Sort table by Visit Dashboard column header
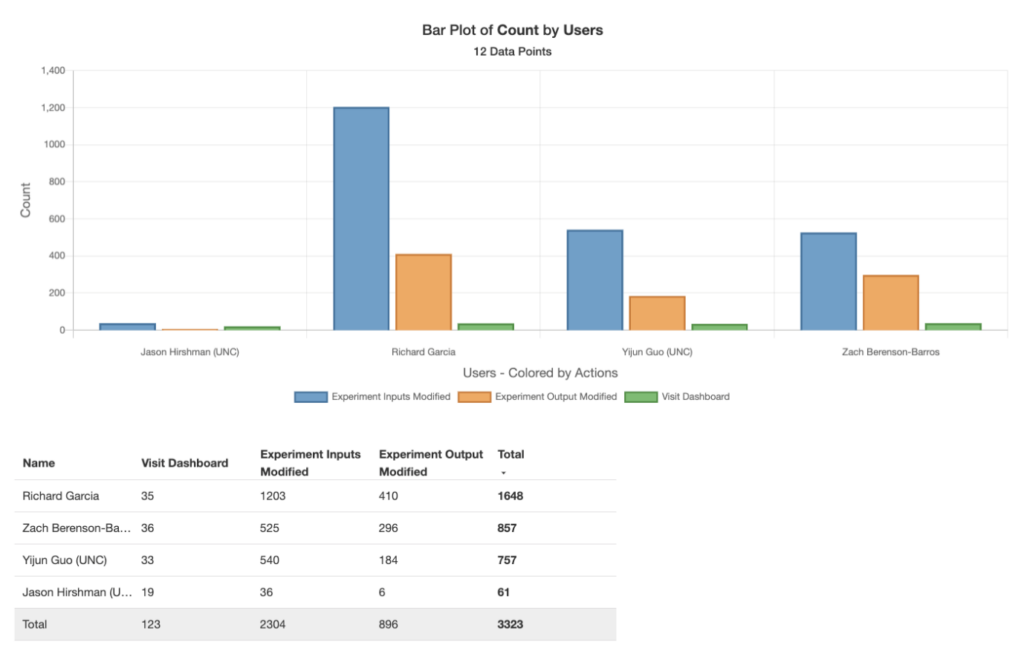The width and height of the screenshot is (1024, 648). point(185,463)
